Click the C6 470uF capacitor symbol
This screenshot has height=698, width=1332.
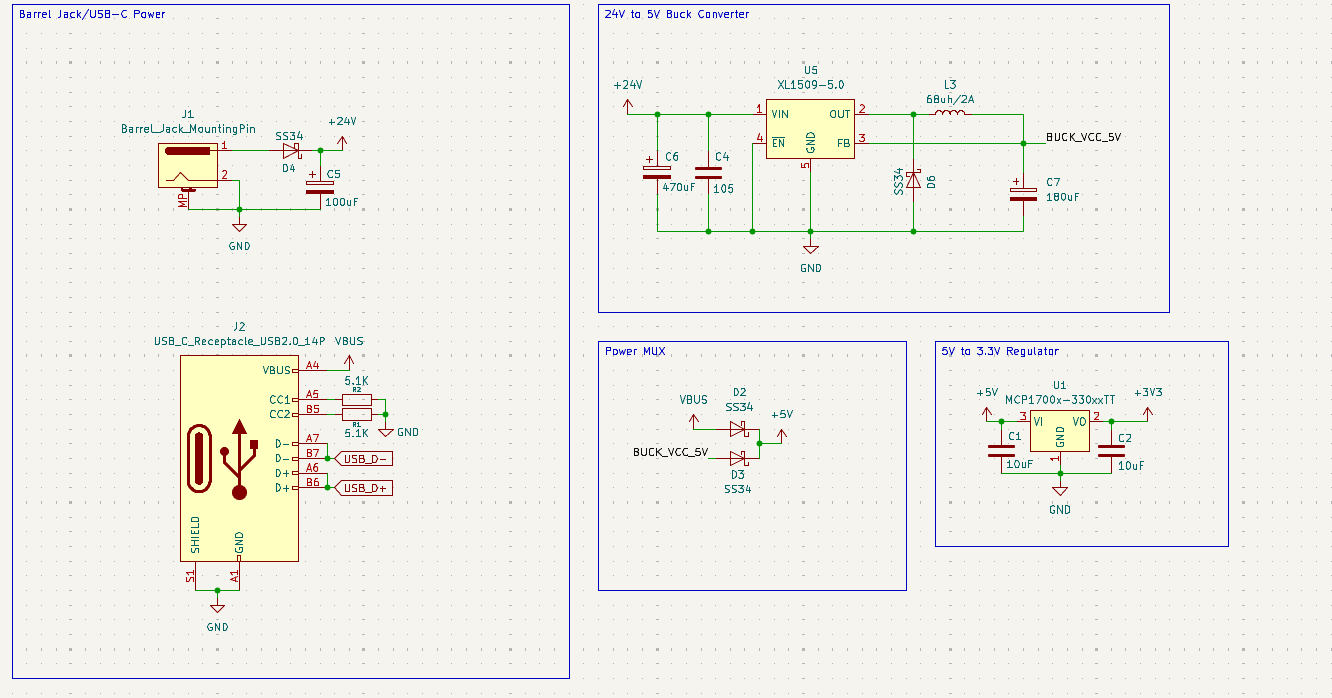pyautogui.click(x=657, y=172)
